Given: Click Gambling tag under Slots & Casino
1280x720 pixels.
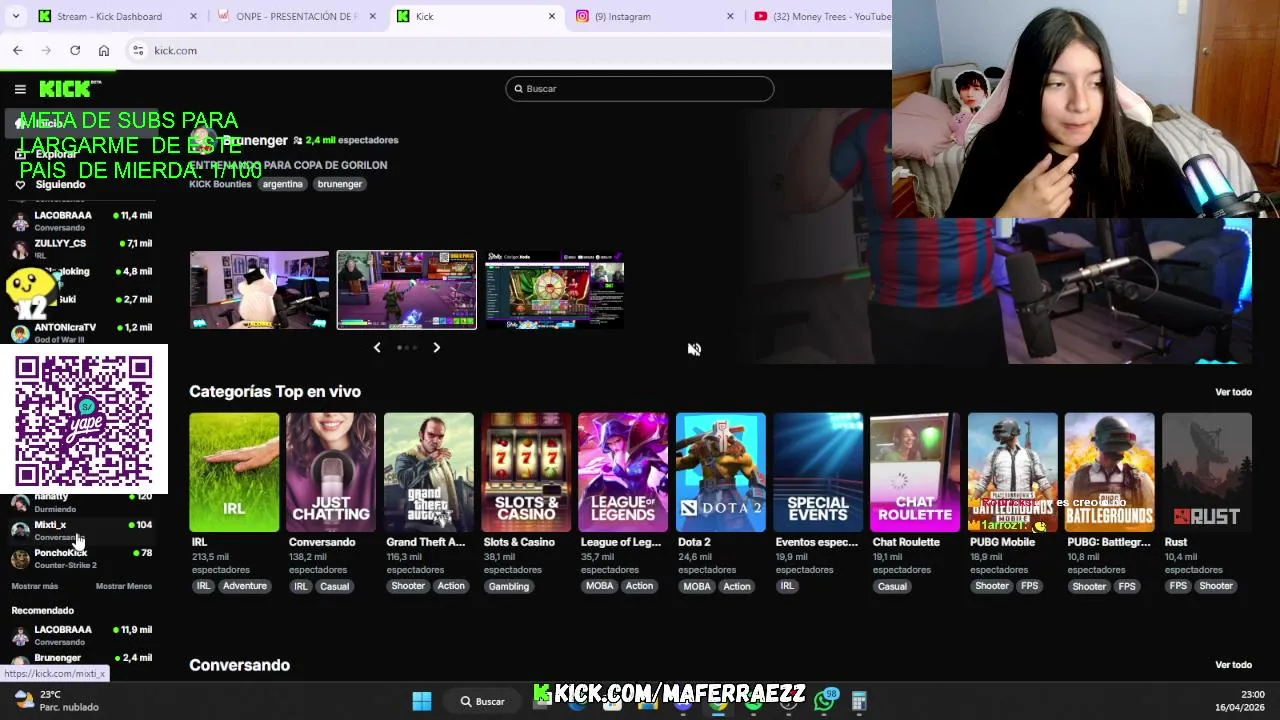Looking at the screenshot, I should click(x=508, y=586).
